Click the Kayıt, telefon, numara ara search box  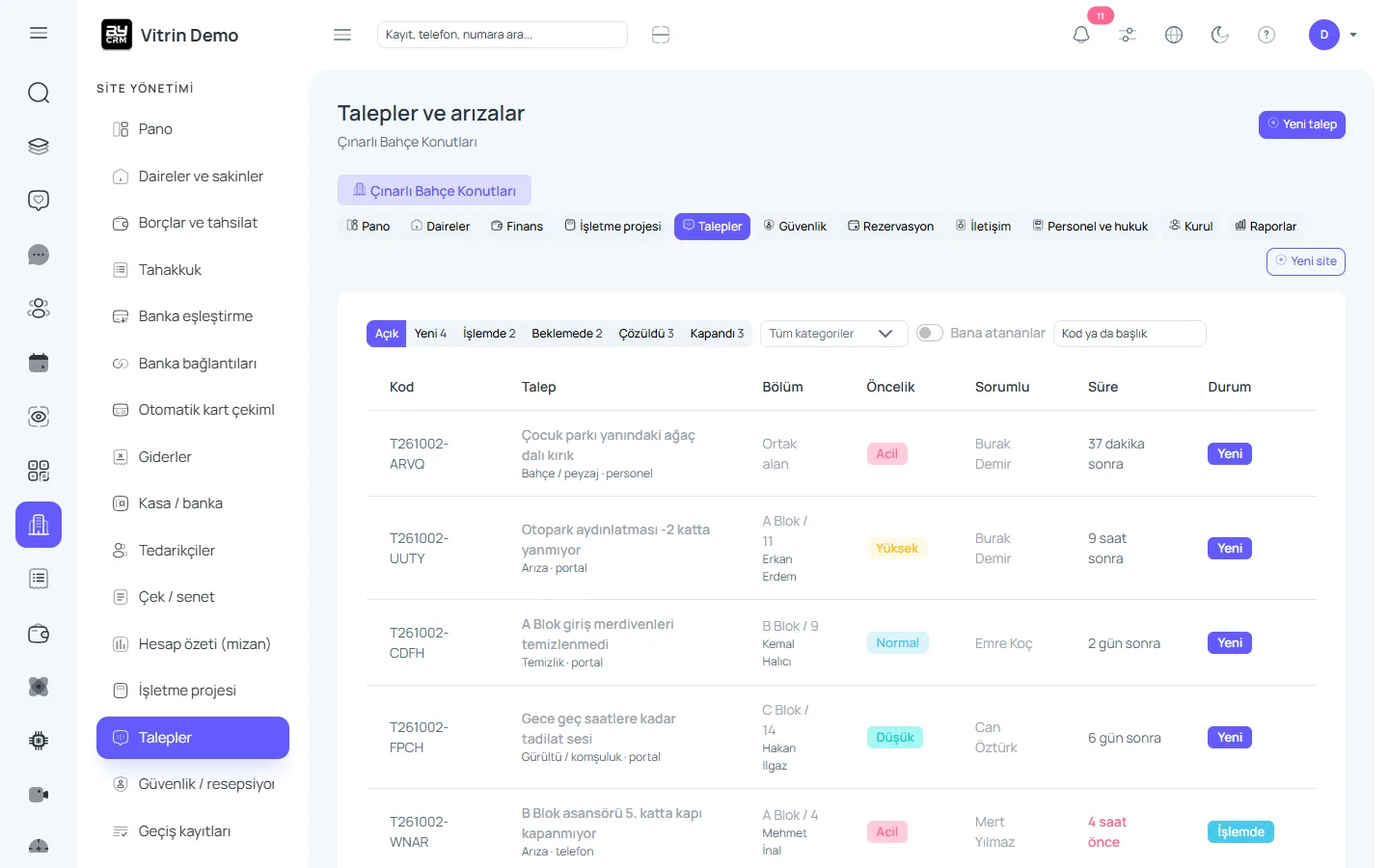(x=503, y=35)
